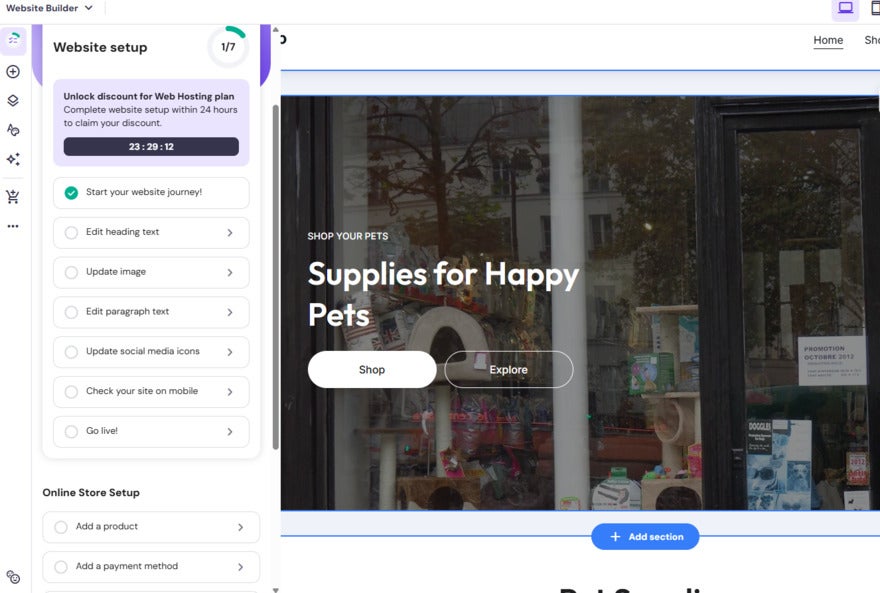Open the Pages and navigation layers icon
The image size is (880, 593).
(13, 101)
